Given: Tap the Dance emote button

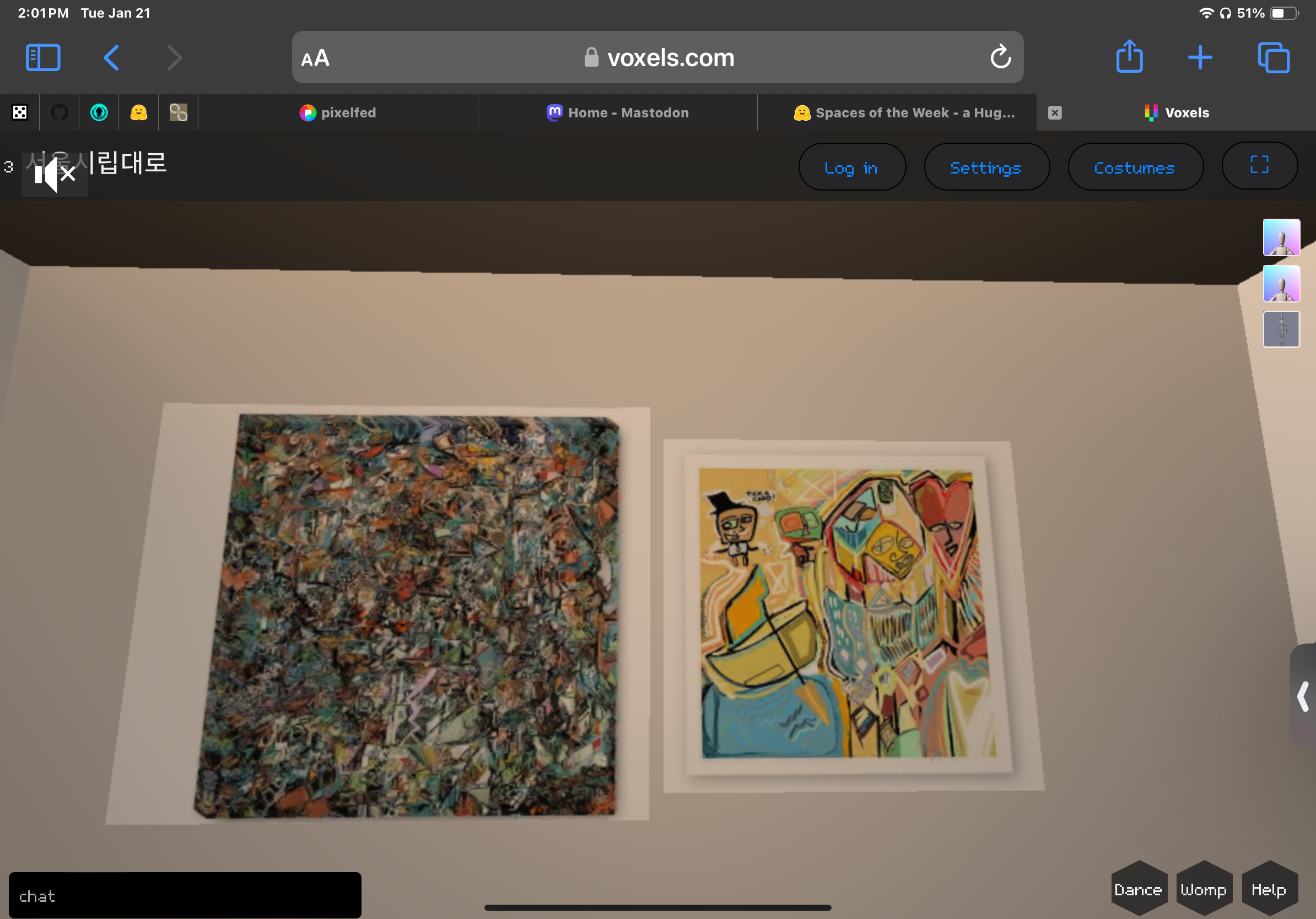Looking at the screenshot, I should click(1139, 889).
